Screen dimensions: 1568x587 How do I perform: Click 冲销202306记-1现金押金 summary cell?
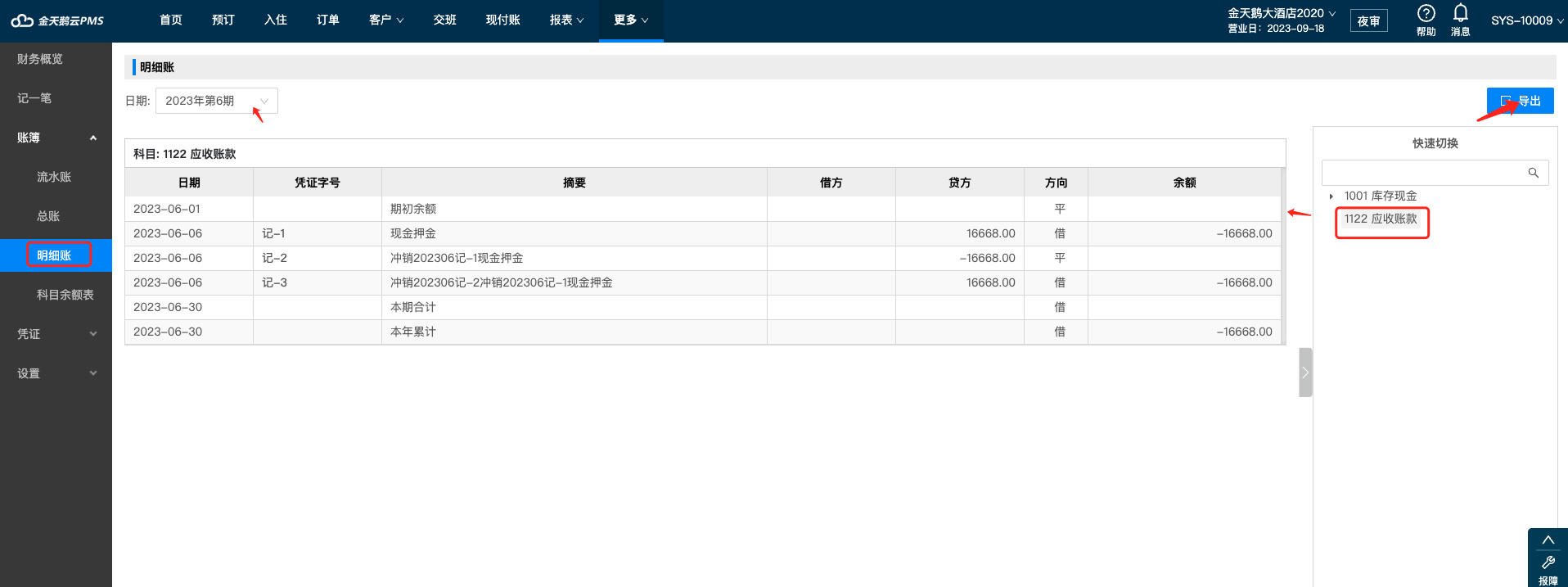(574, 258)
